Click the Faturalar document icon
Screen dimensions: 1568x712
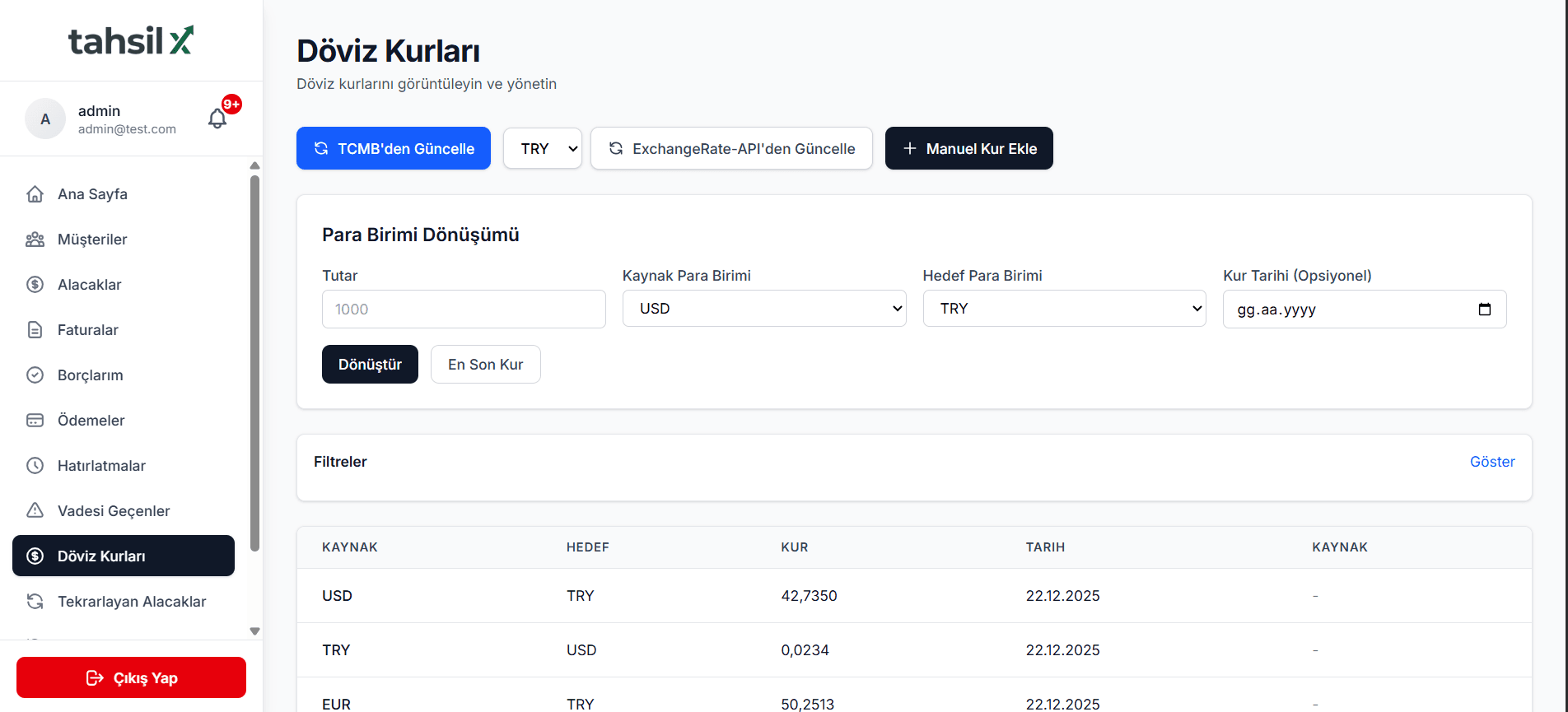coord(35,330)
